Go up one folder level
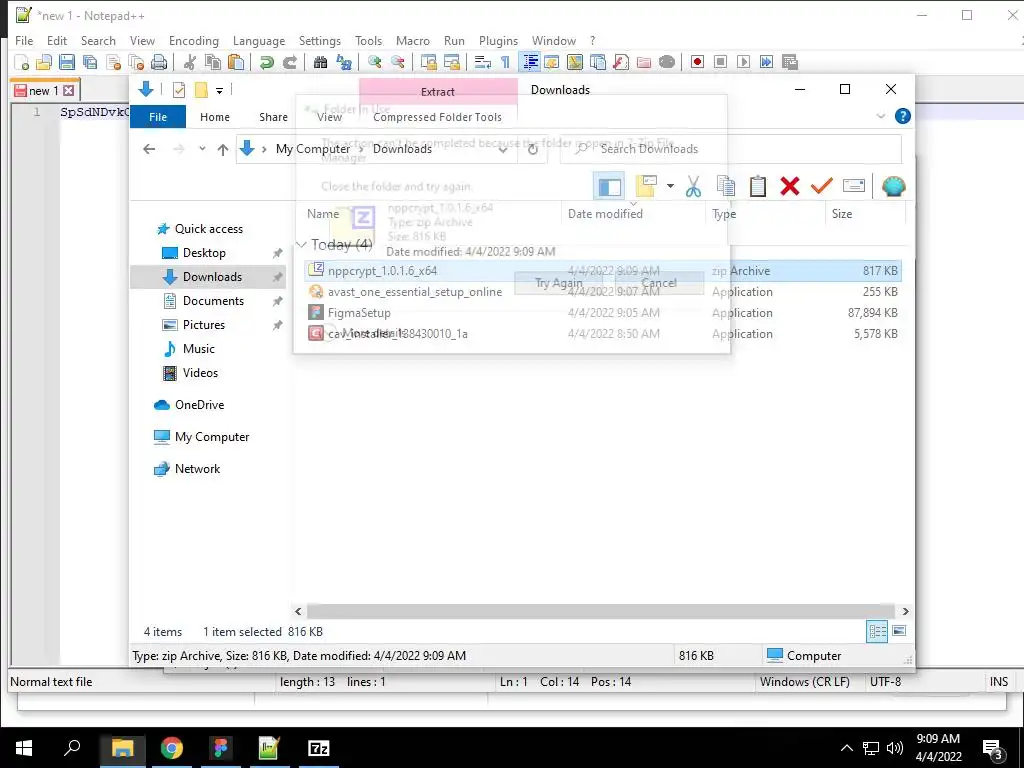Image resolution: width=1024 pixels, height=768 pixels. tap(223, 149)
